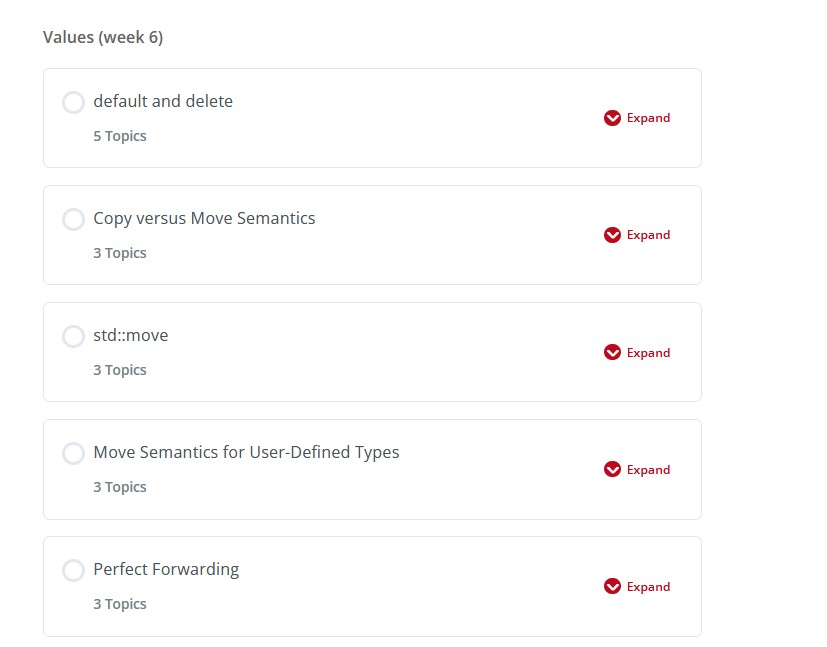This screenshot has width=827, height=647.
Task: Click the red chevron icon for default and delete
Action: point(613,118)
